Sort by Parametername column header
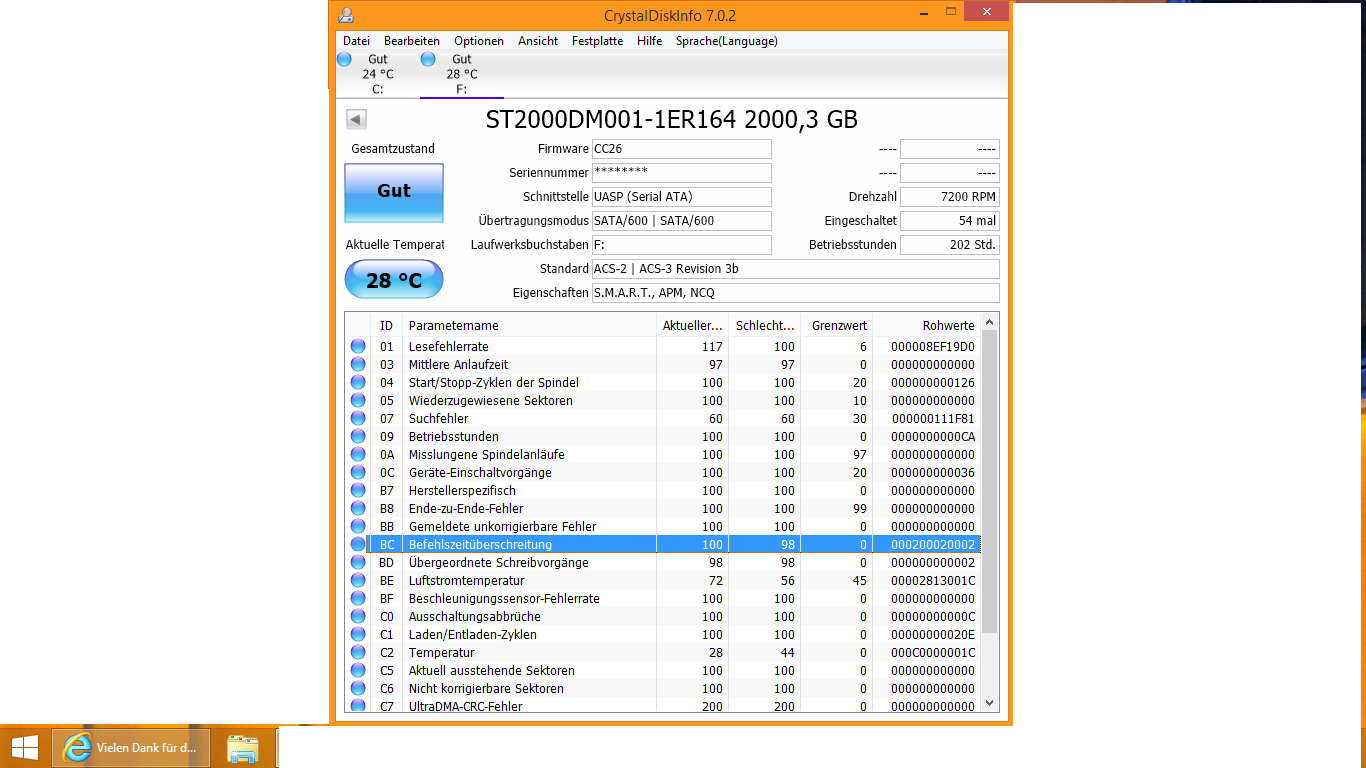 tap(530, 325)
